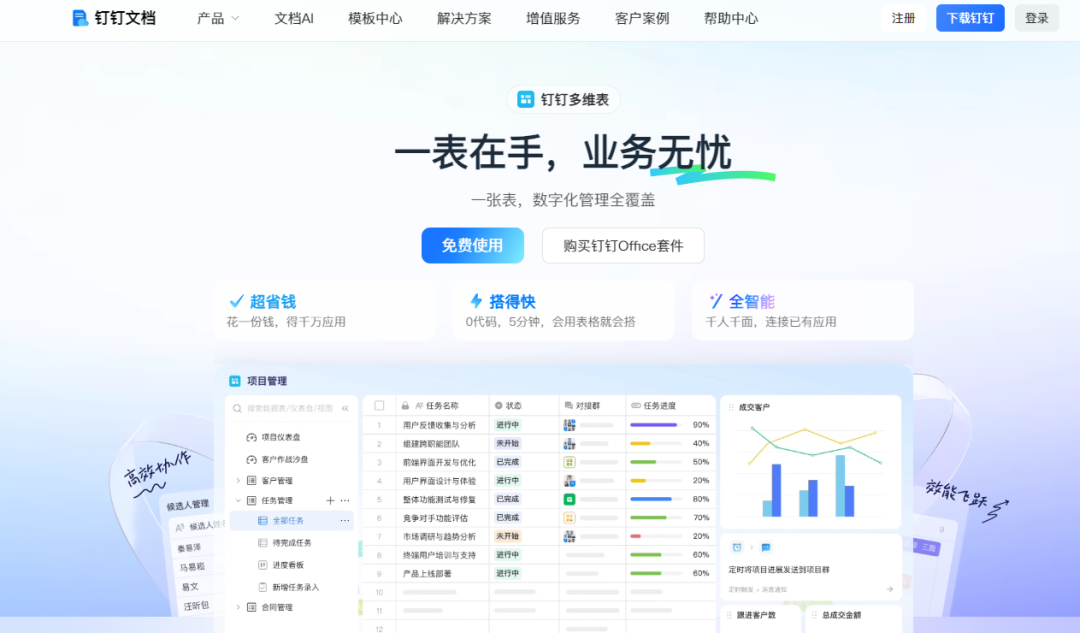Add a view with 任务管理 plus icon
Screen dimensions: 1080x633
coord(330,501)
